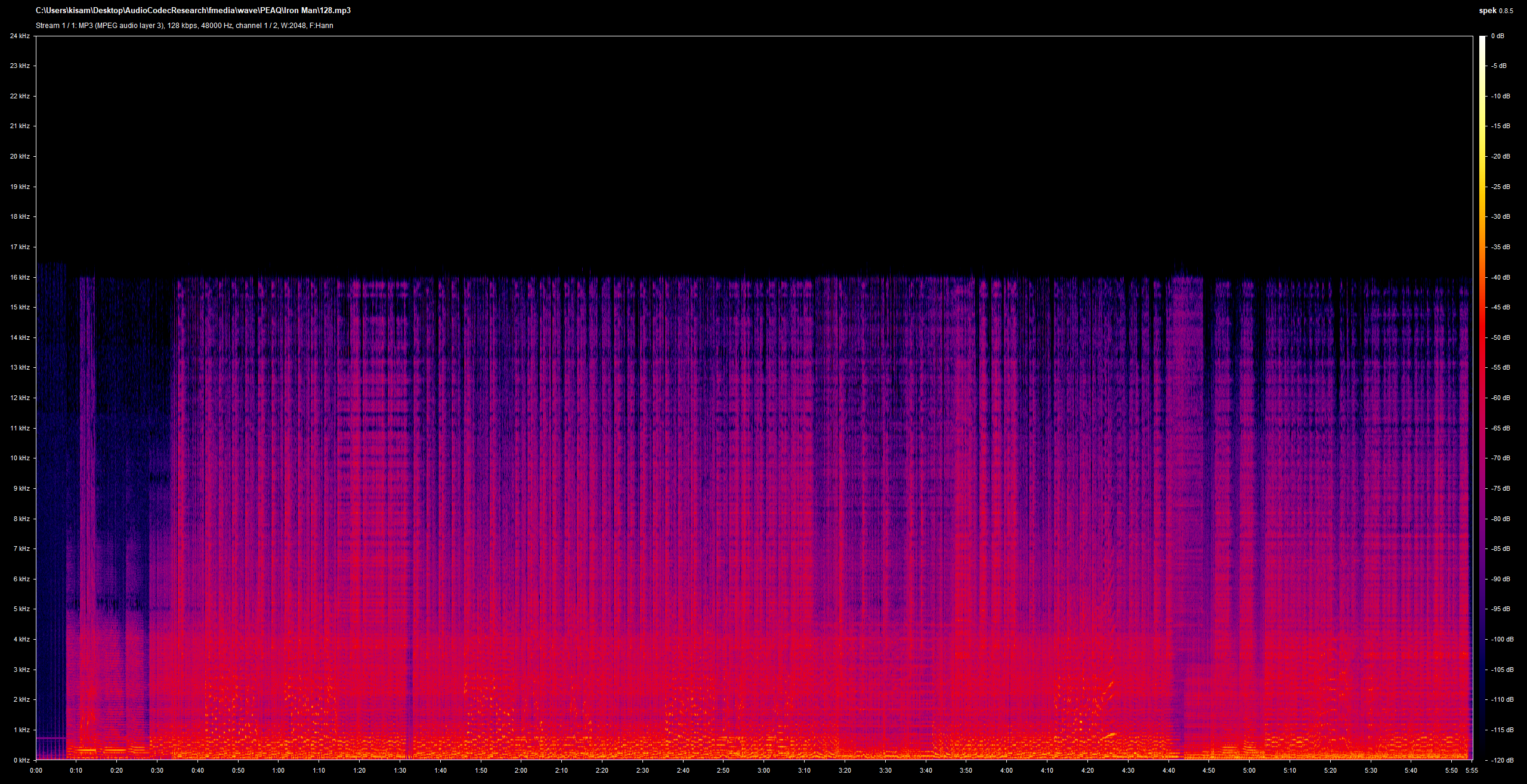Click the 24 kHz top frequency label

(x=20, y=36)
